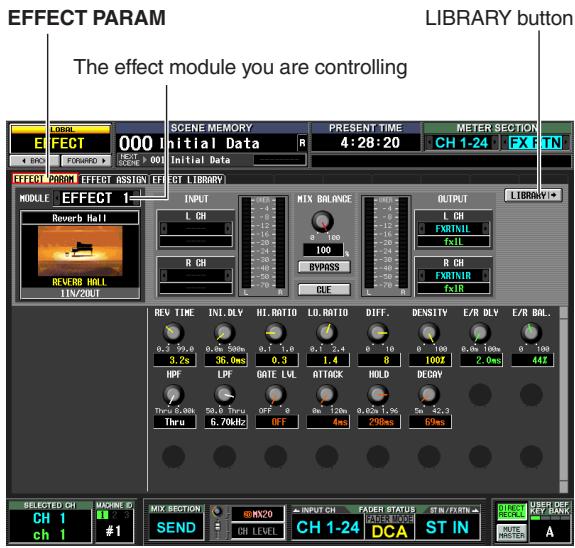575x548 pixels.
Task: Click the parameter area vertical scrollbar
Action: (564, 399)
